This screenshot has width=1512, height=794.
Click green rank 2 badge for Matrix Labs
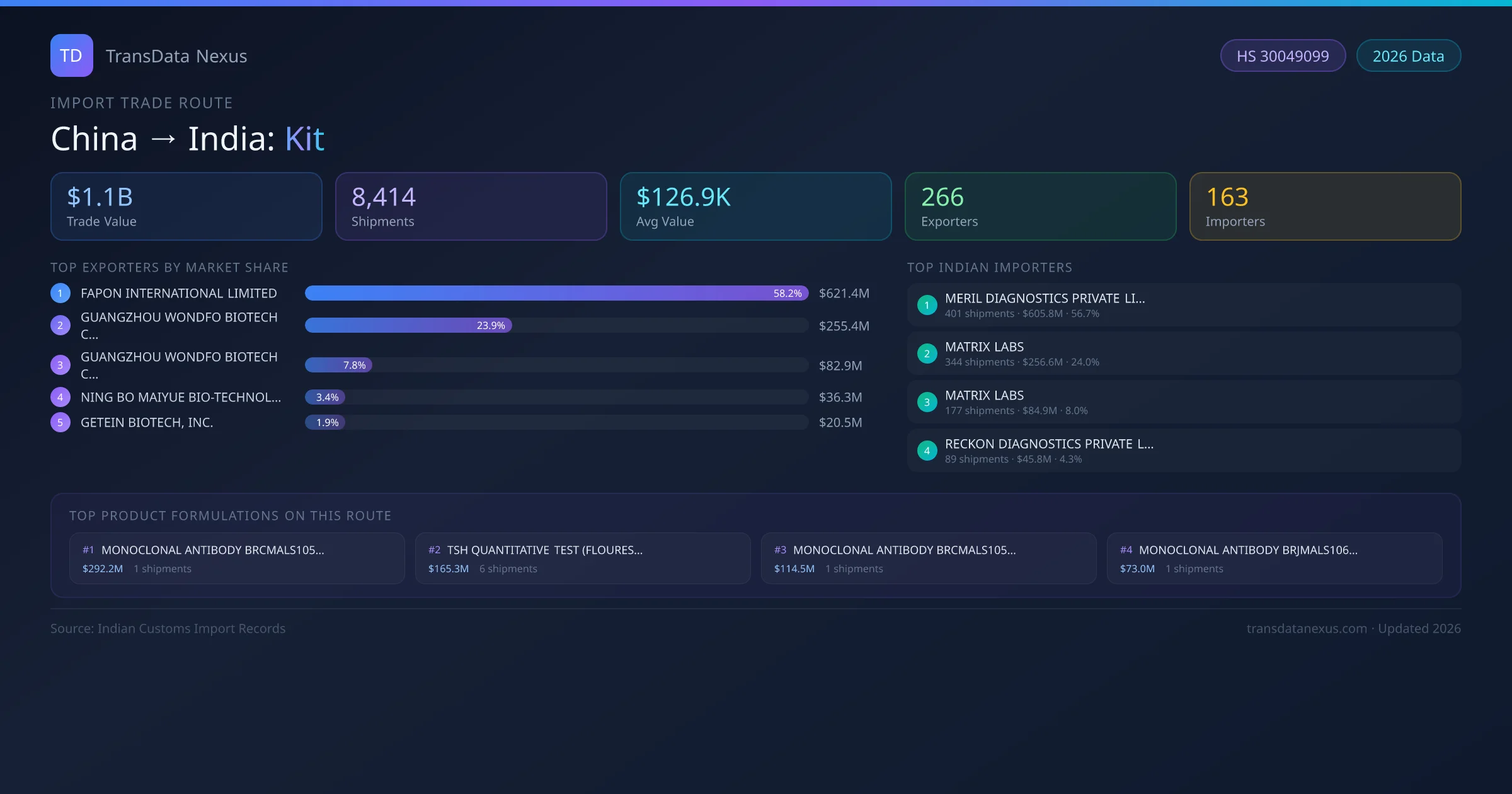(927, 354)
